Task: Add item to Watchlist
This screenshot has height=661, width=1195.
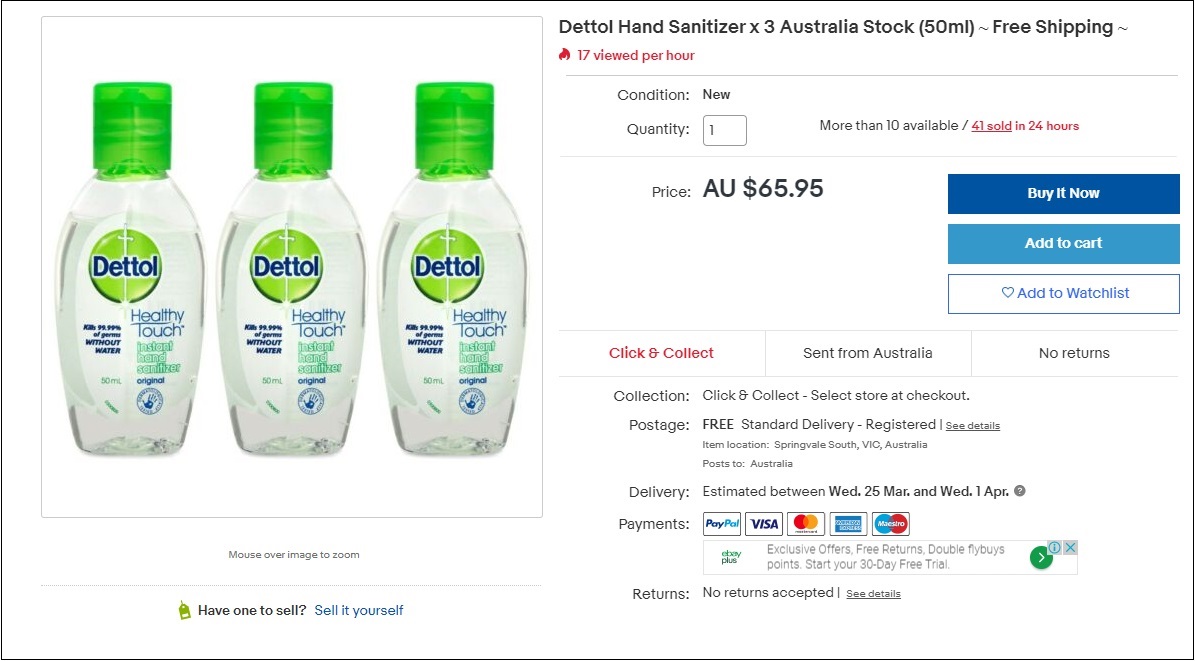Action: [x=1063, y=293]
